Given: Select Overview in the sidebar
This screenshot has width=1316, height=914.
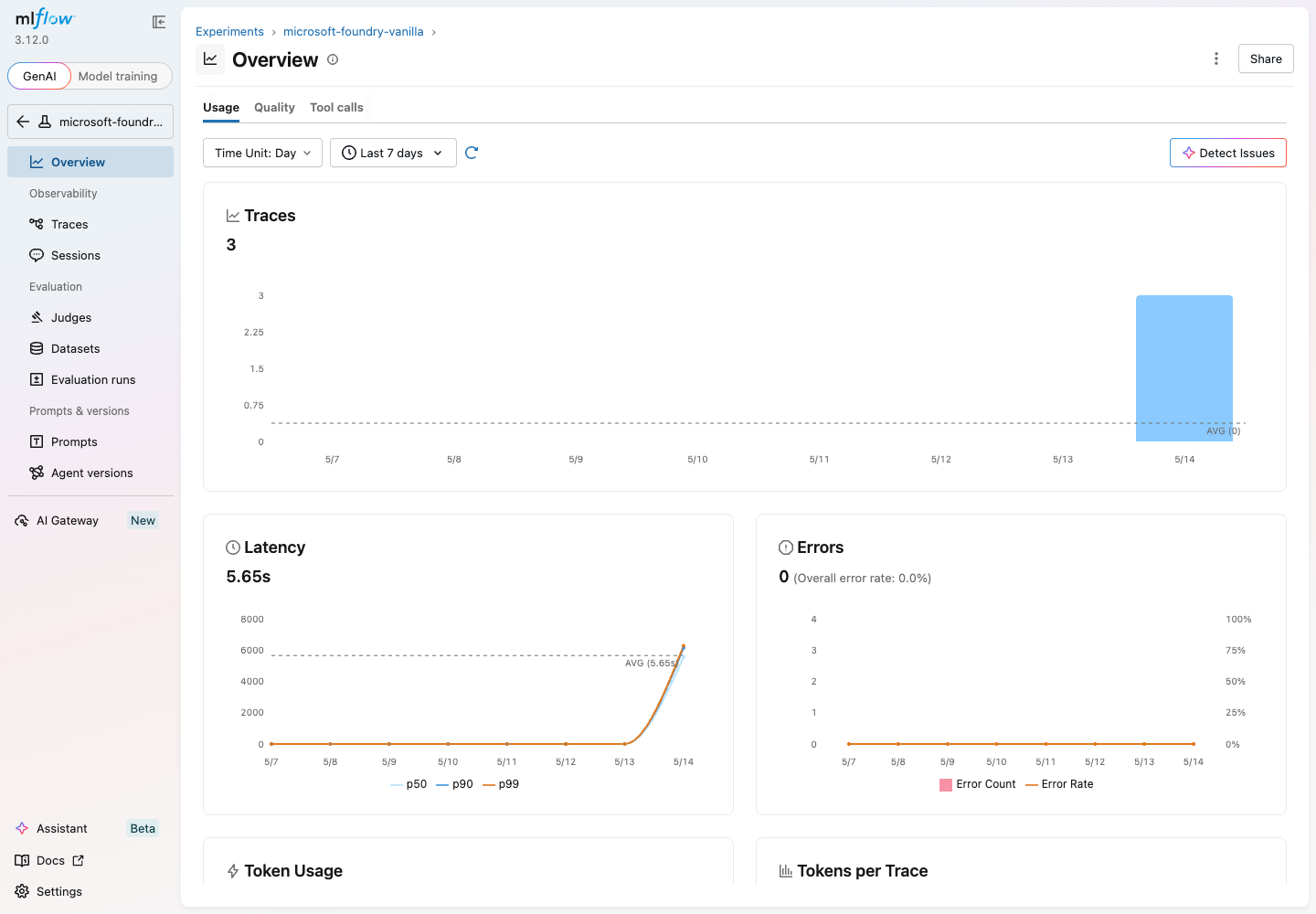Looking at the screenshot, I should click(90, 162).
